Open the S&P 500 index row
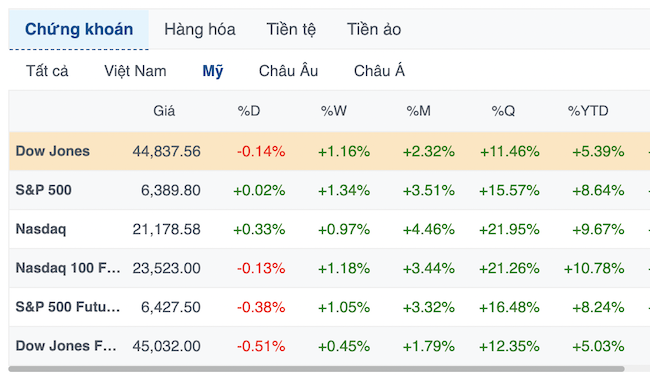This screenshot has height=379, width=650. tap(329, 190)
